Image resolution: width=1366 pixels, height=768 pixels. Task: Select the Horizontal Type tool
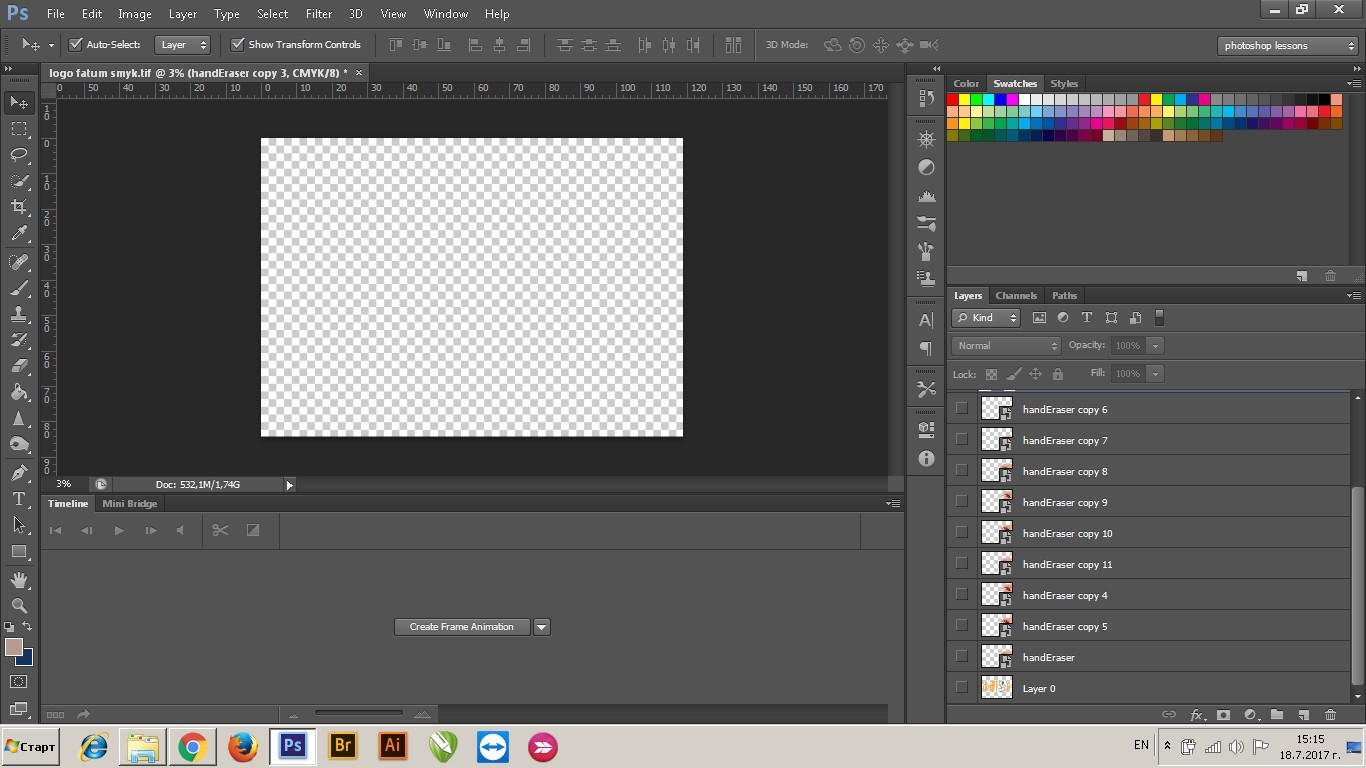coord(18,499)
